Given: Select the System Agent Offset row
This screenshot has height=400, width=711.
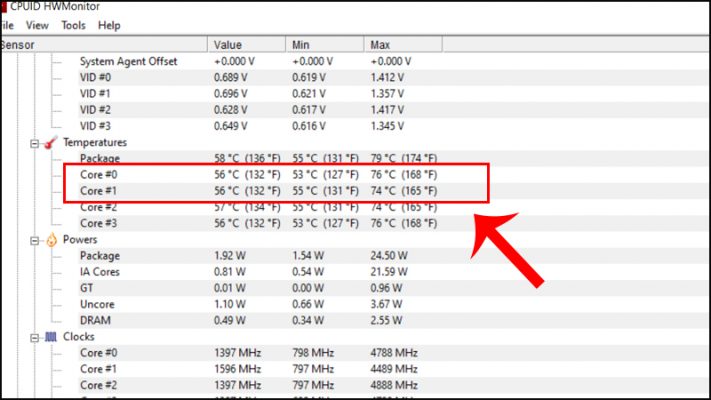Looking at the screenshot, I should (x=128, y=62).
